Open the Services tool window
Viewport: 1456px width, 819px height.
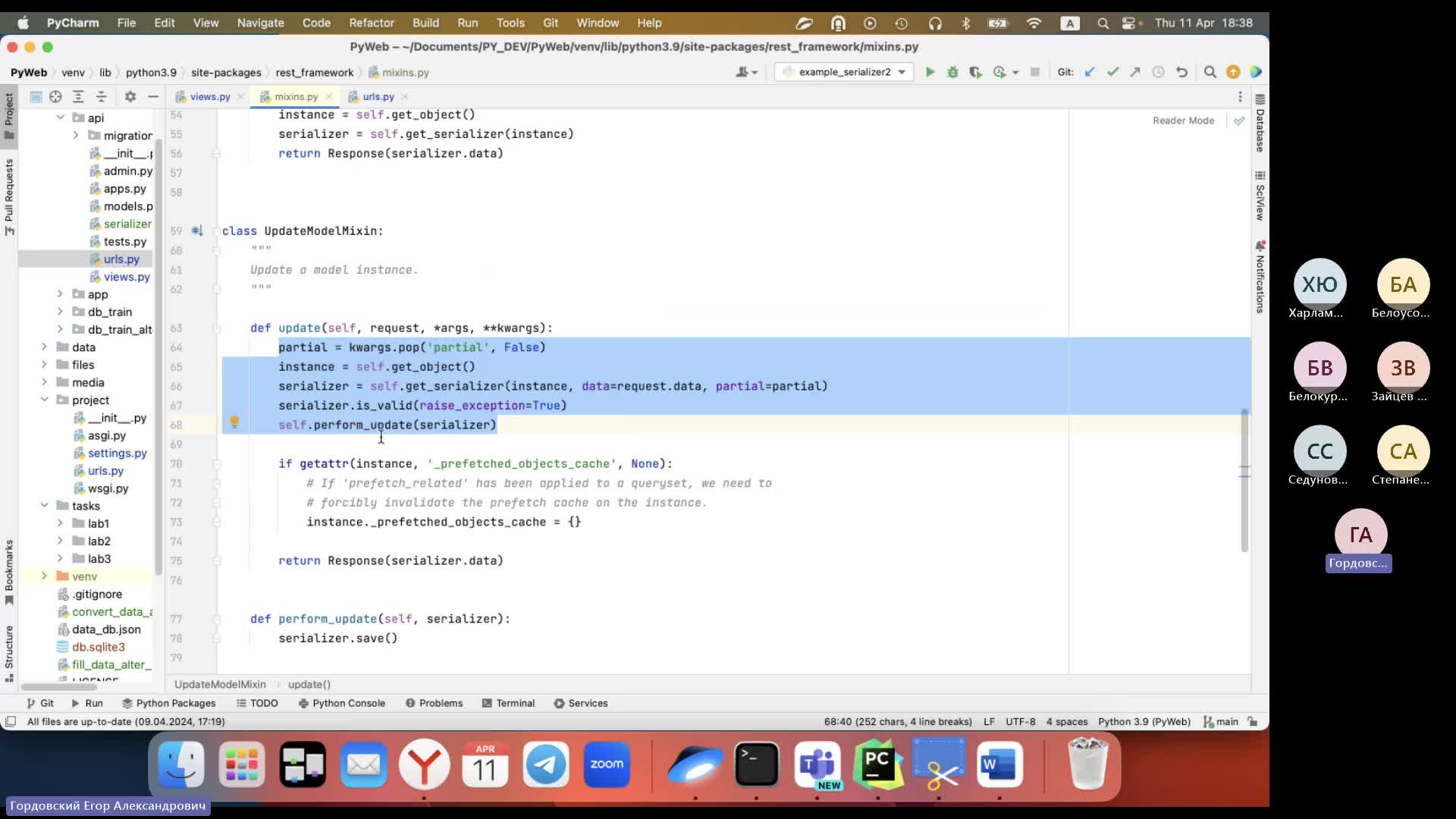(x=580, y=703)
